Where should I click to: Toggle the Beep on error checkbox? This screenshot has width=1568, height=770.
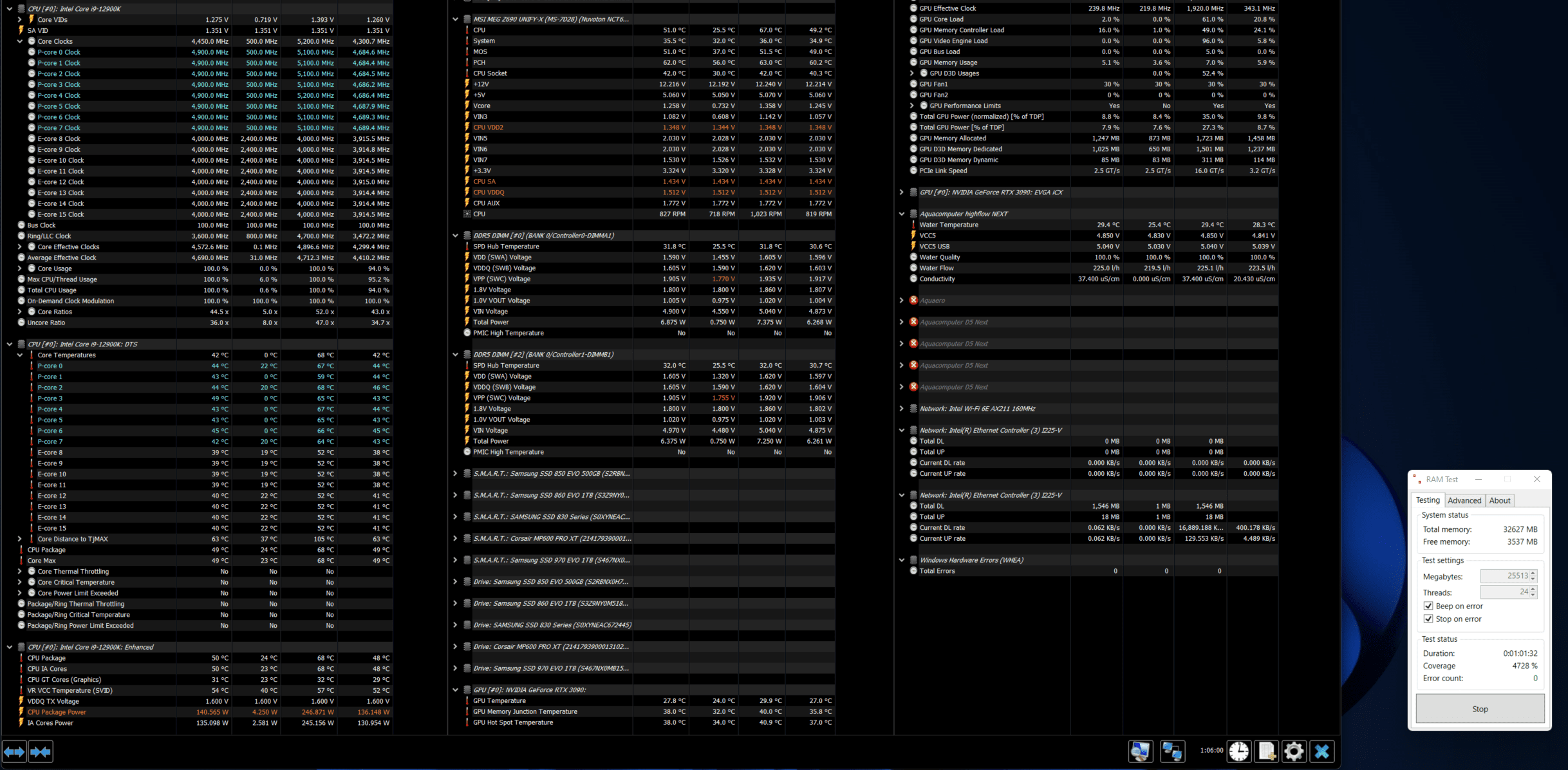pyautogui.click(x=1428, y=606)
